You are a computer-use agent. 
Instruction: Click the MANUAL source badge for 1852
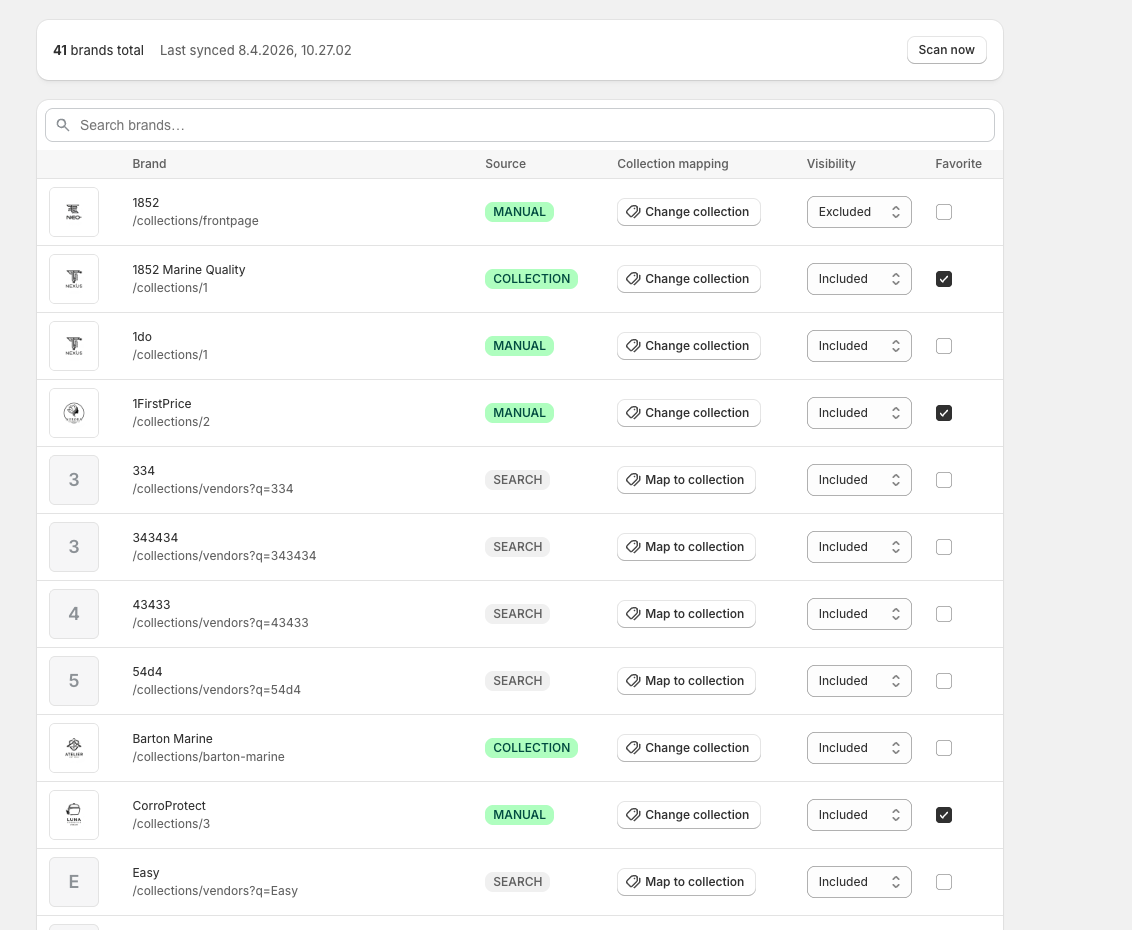(519, 212)
